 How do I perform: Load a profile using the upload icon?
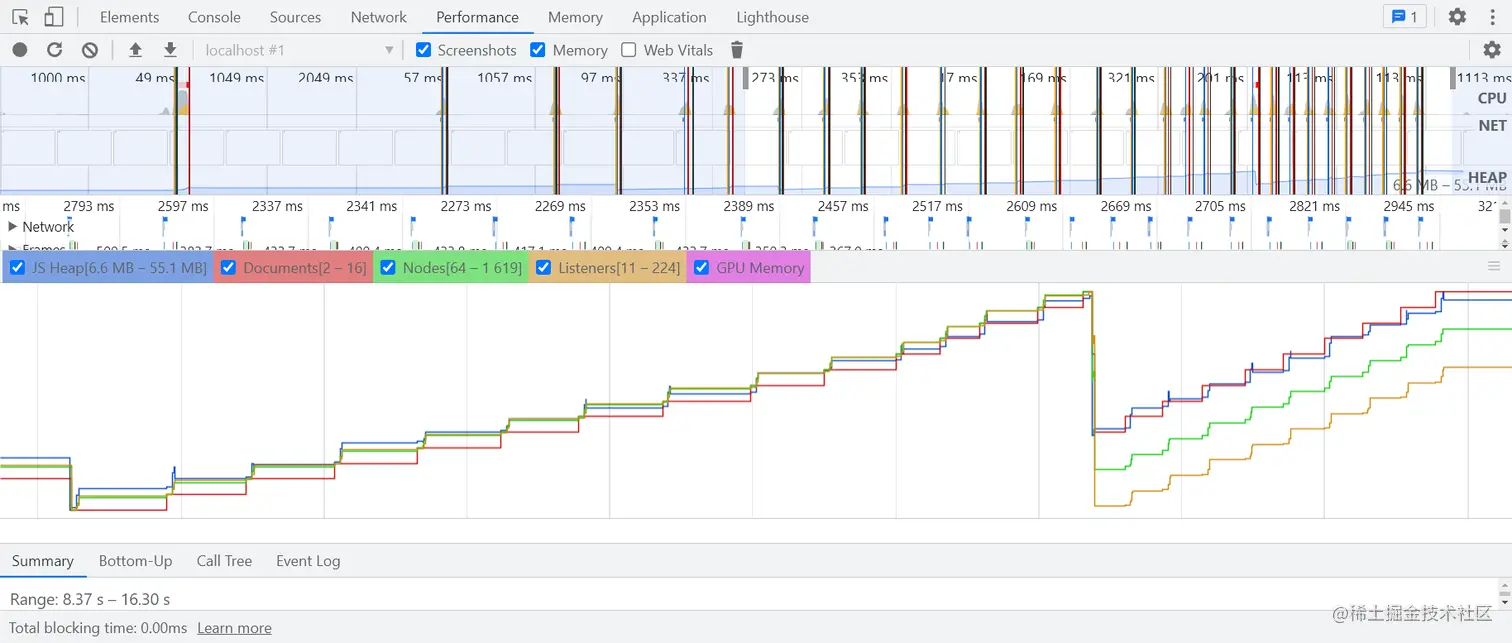click(x=136, y=50)
